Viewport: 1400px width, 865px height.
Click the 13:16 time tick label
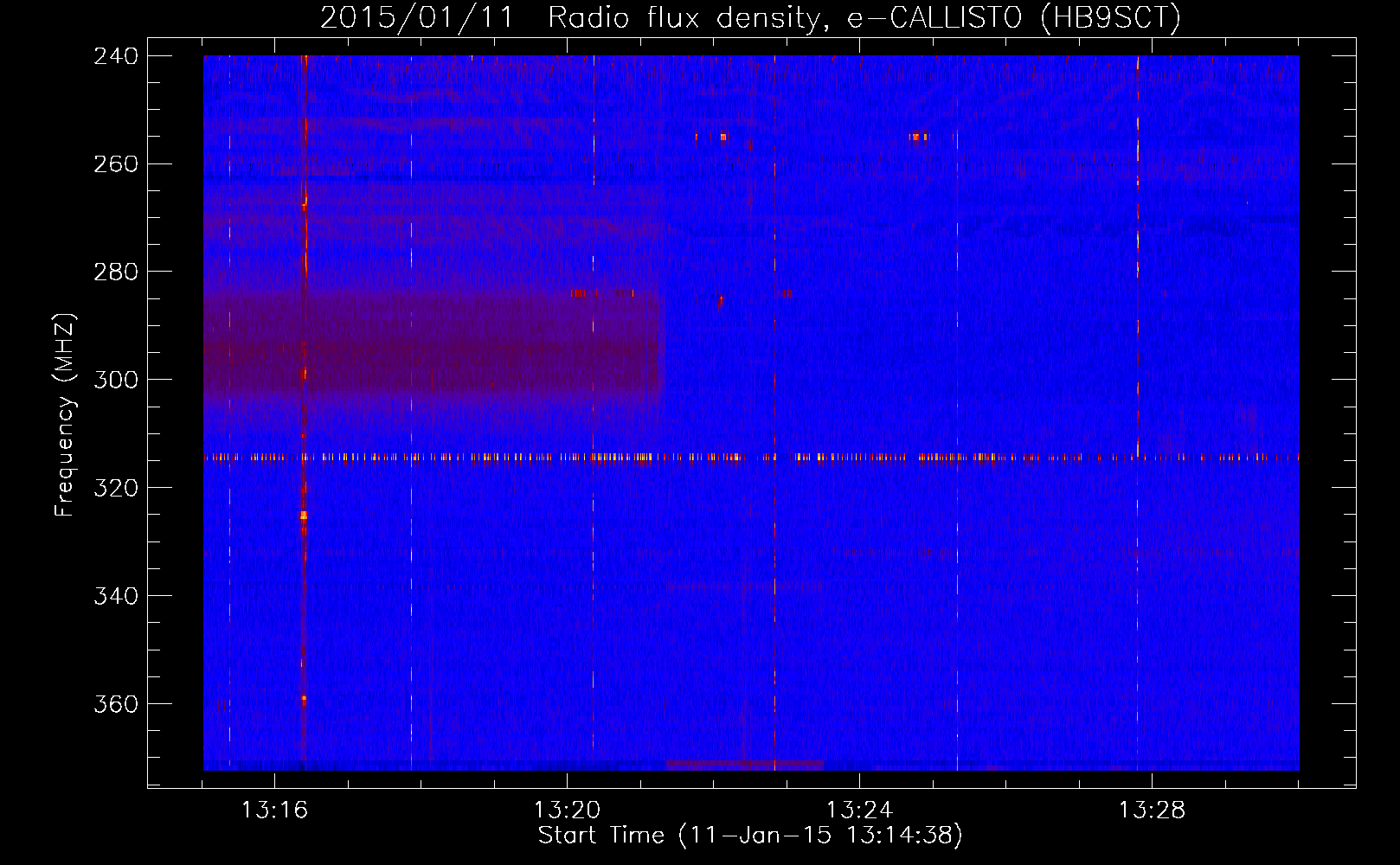274,811
